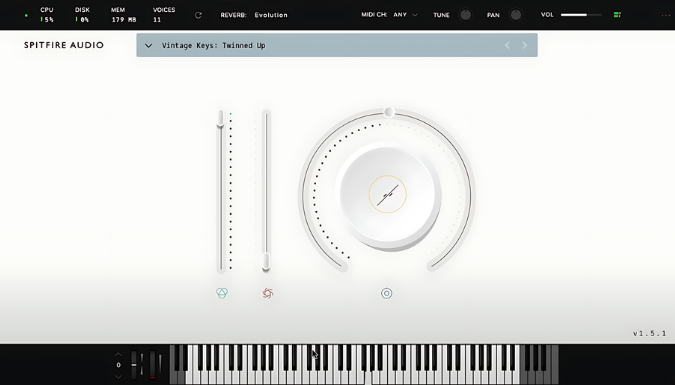Open the three-dot options menu
The image size is (675, 385).
point(666,15)
